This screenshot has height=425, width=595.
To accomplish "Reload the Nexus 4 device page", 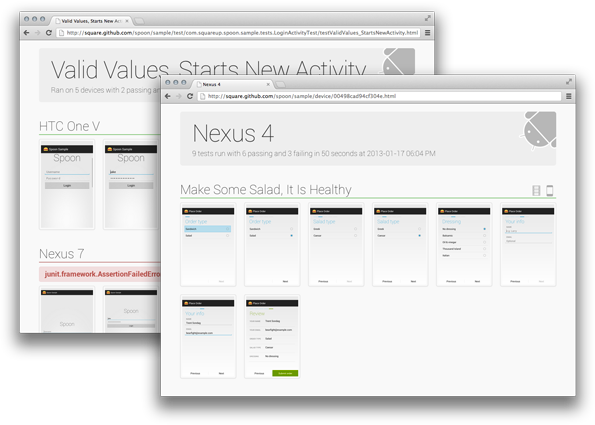I will [190, 96].
